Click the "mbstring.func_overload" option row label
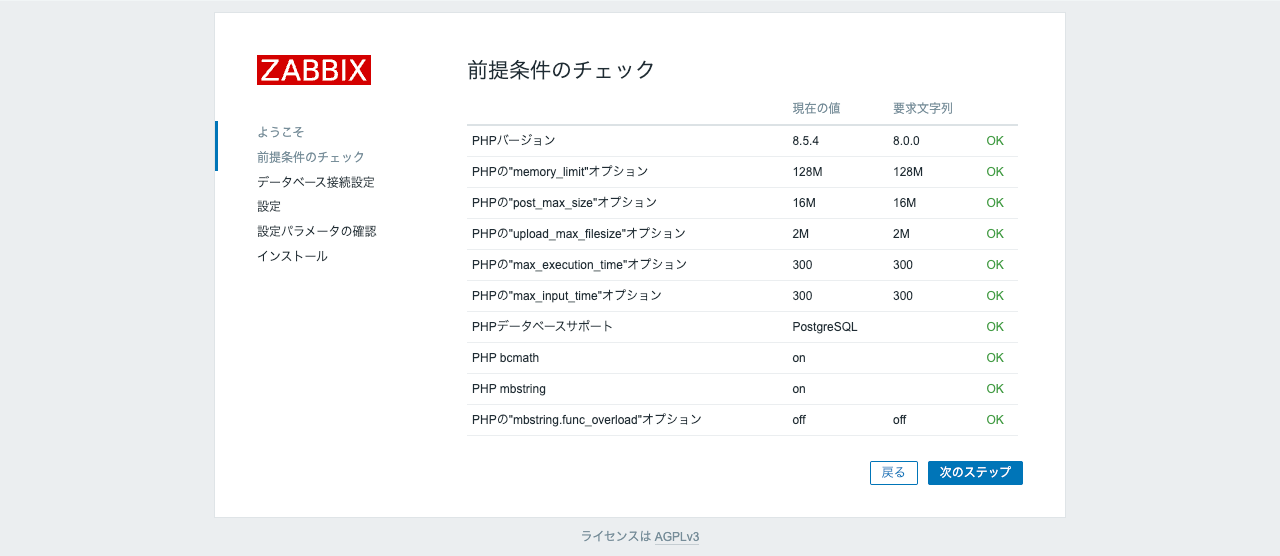1280x556 pixels. pyautogui.click(x=587, y=420)
